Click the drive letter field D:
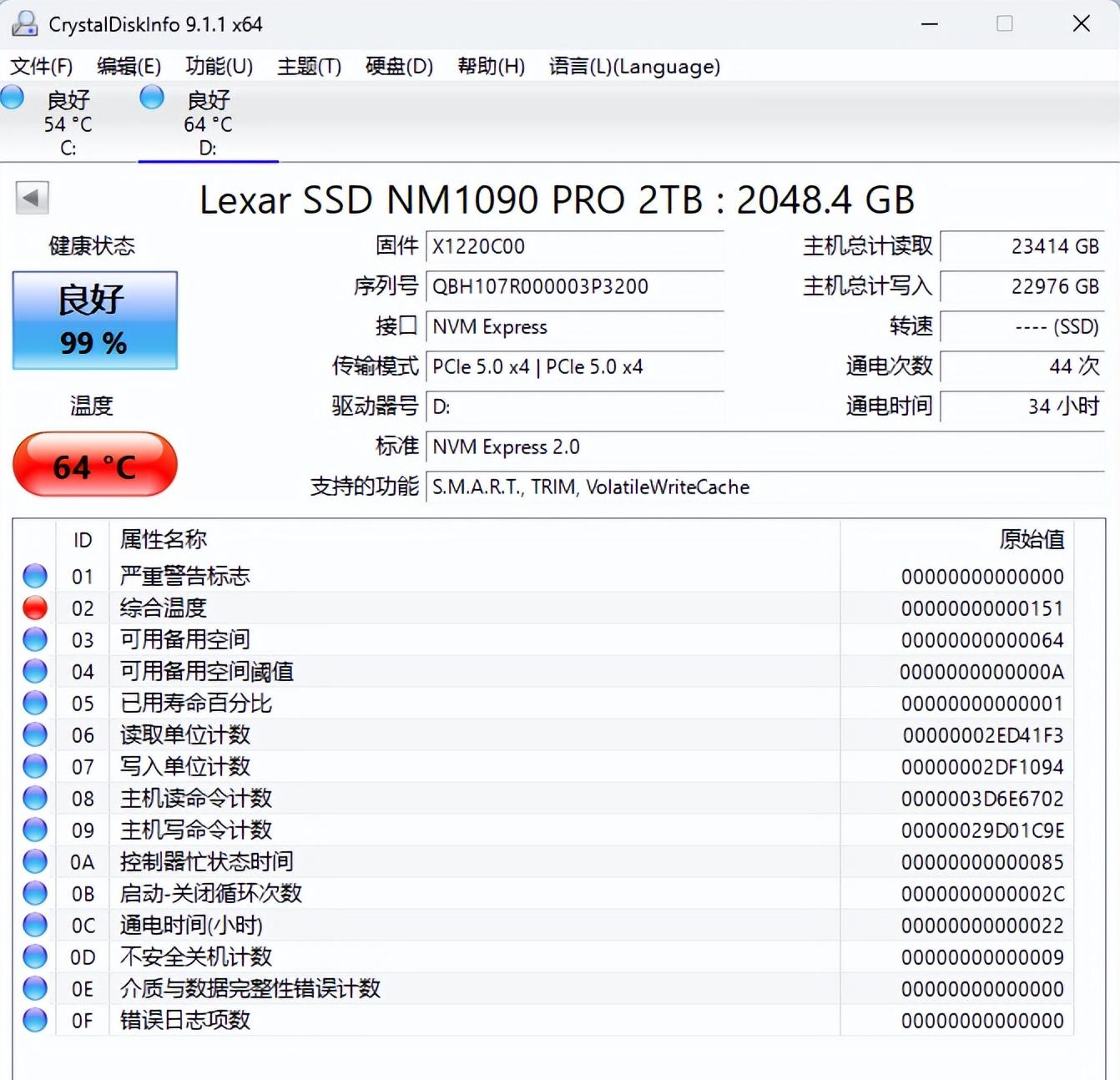The image size is (1120, 1080). pos(574,407)
